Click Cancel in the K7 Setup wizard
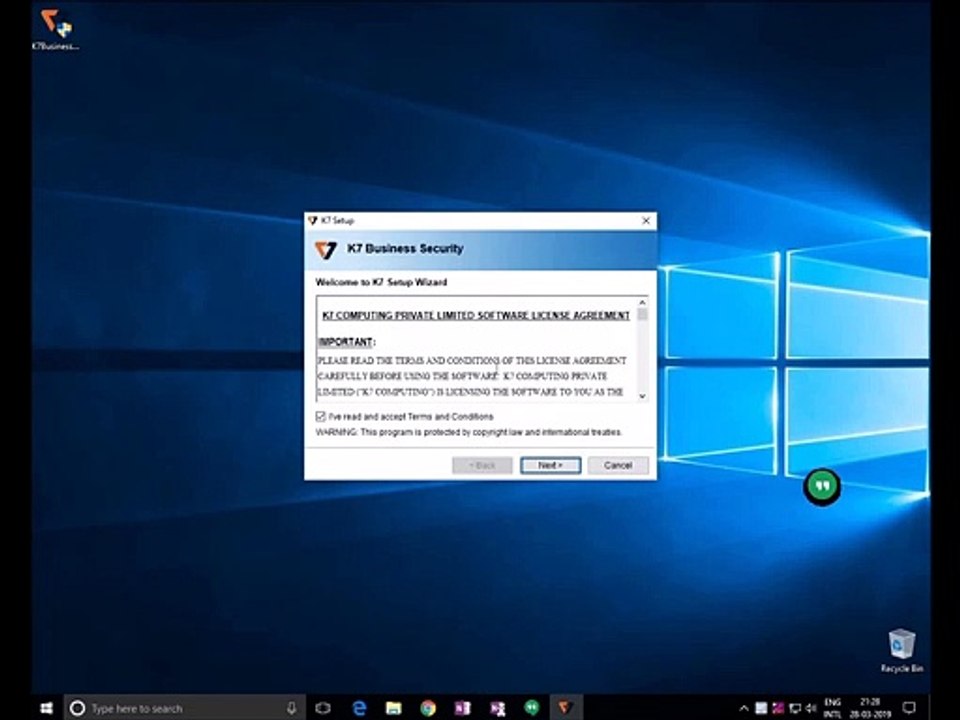The image size is (960, 720). (618, 465)
